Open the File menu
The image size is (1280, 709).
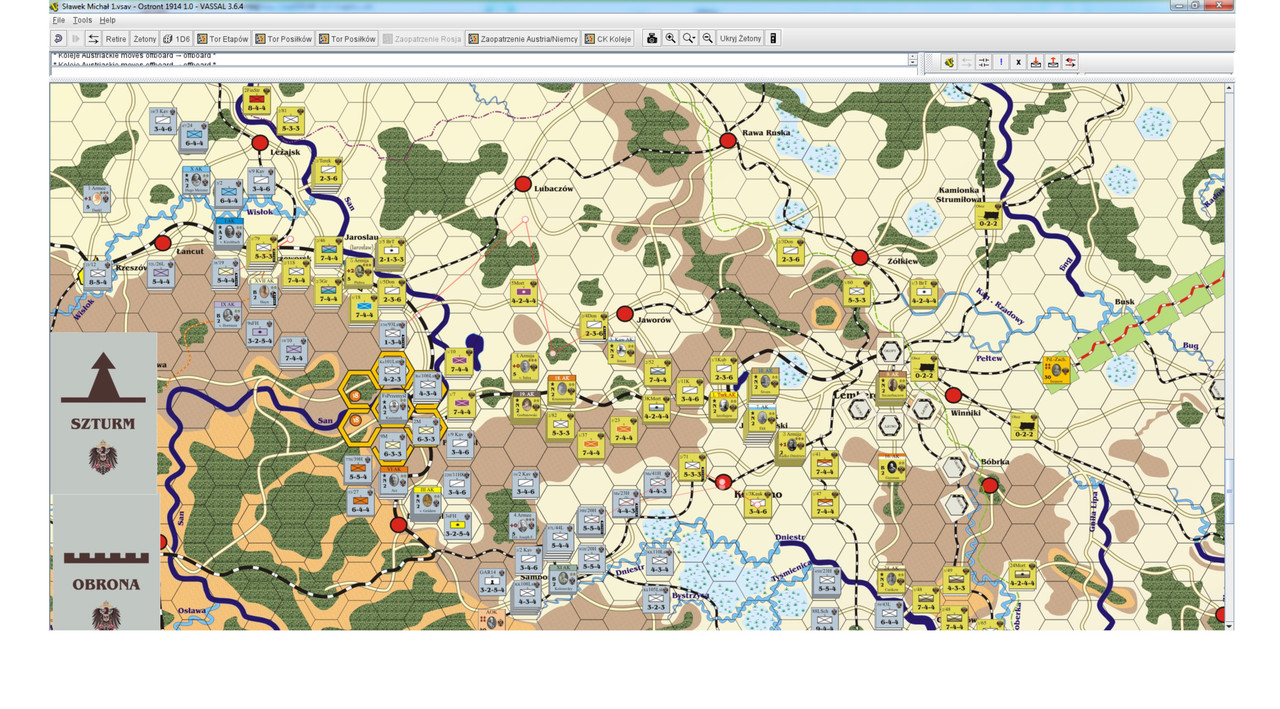click(59, 20)
